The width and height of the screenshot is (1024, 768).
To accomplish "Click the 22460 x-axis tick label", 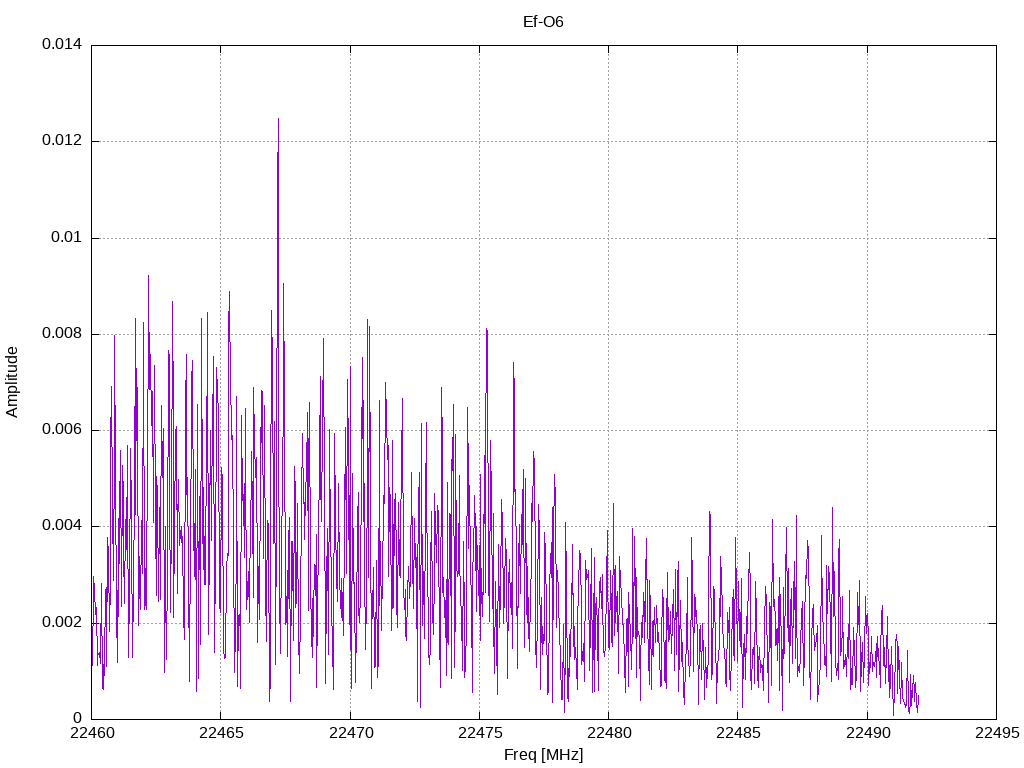I will (x=92, y=733).
